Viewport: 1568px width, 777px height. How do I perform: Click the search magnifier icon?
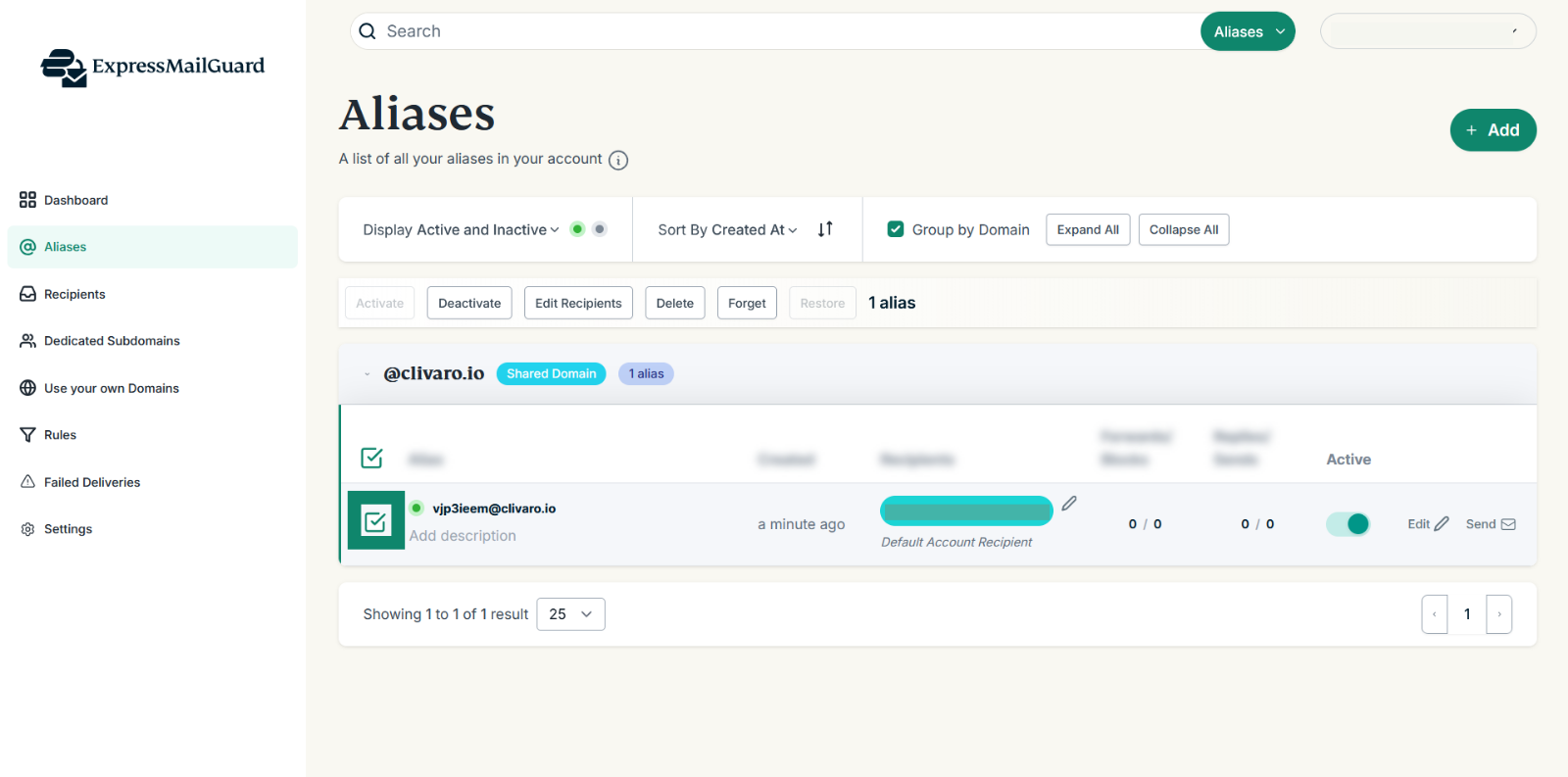(x=367, y=31)
